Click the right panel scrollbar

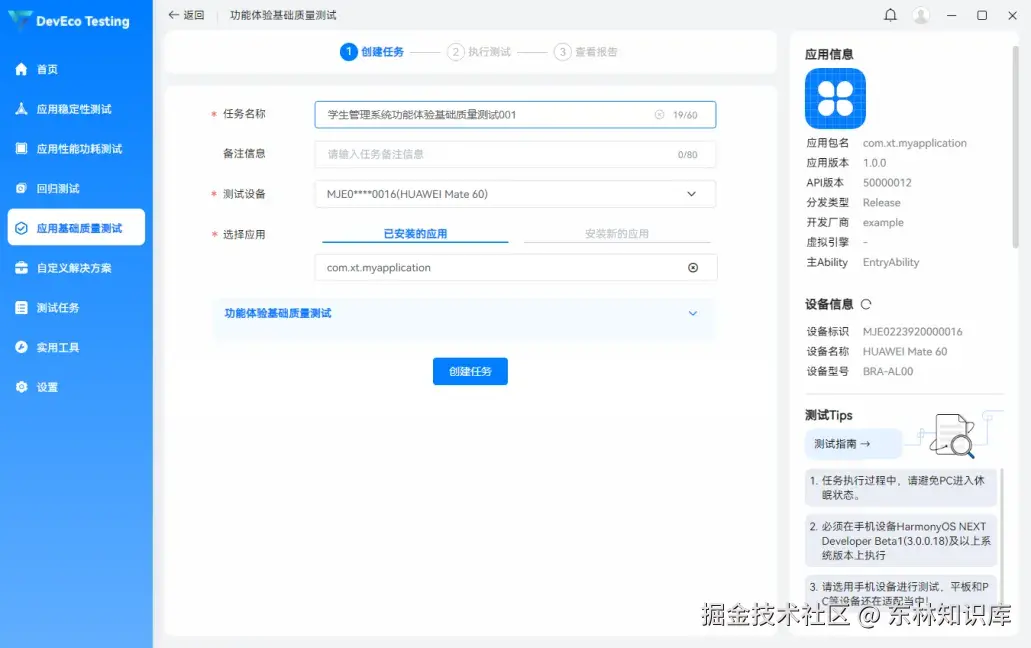tap(1016, 148)
